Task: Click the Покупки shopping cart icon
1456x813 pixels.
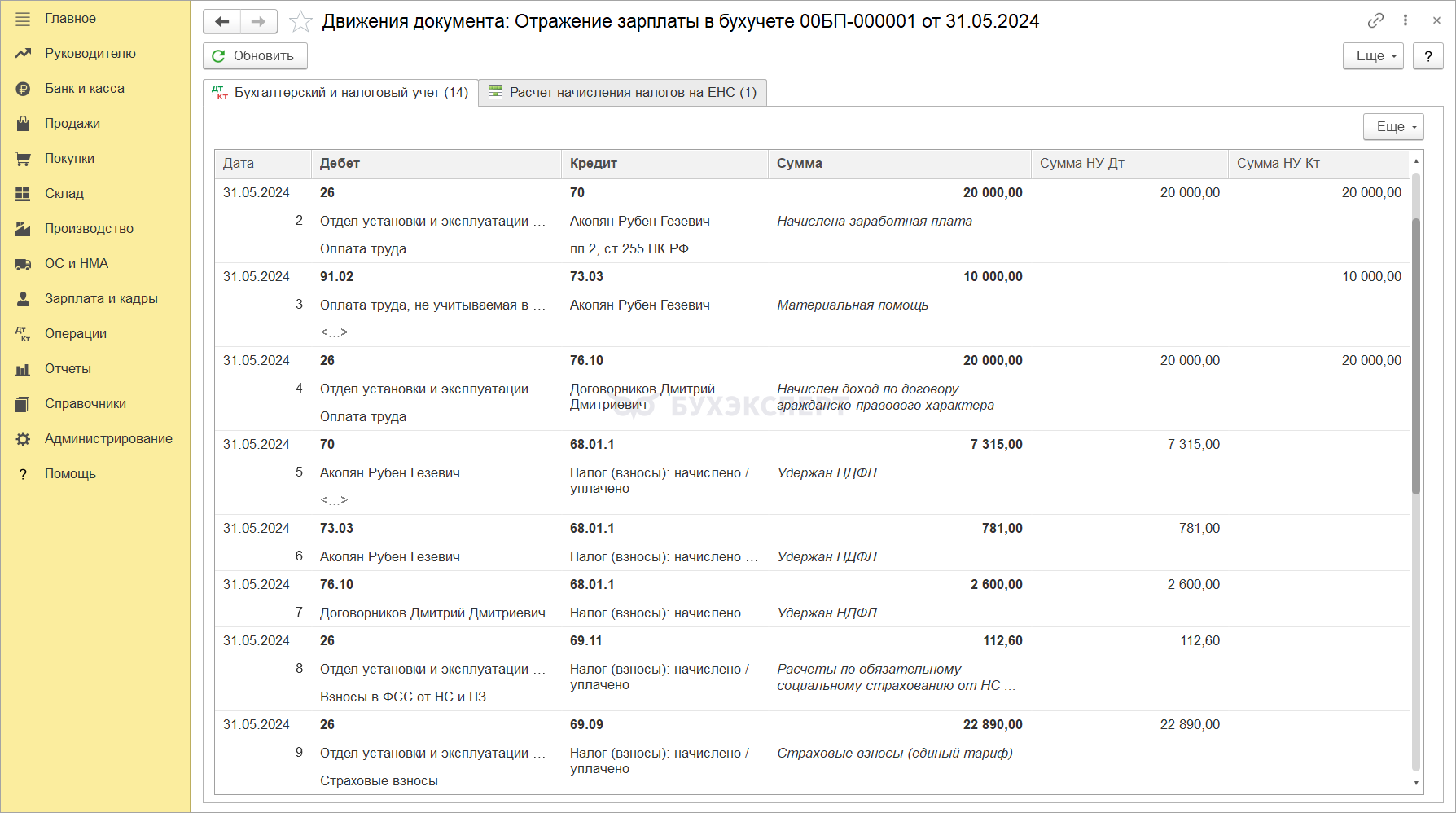Action: click(23, 159)
